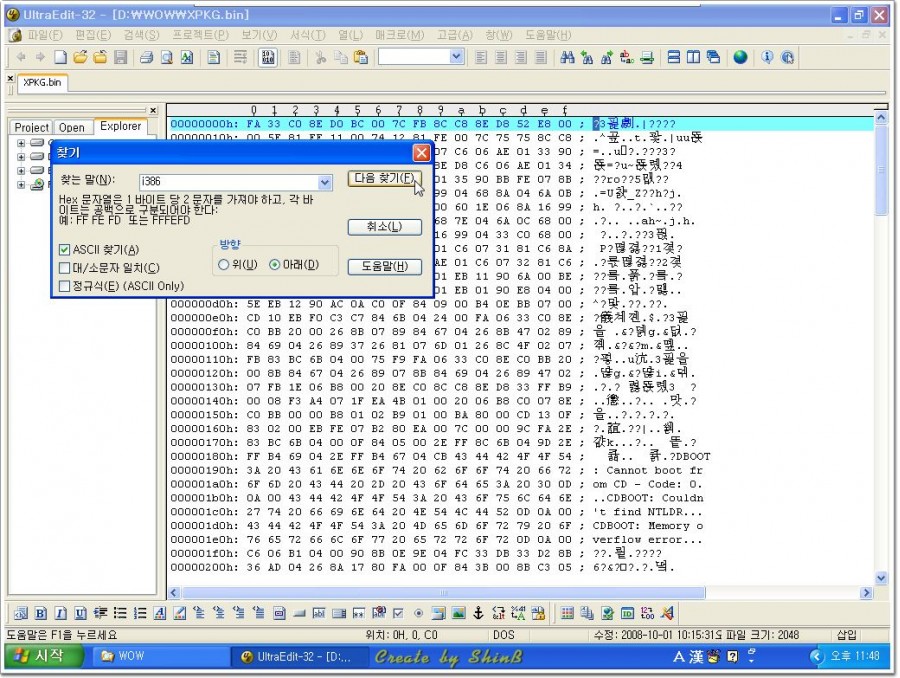900x678 pixels.
Task: Click the blue info help icon
Action: click(x=767, y=57)
